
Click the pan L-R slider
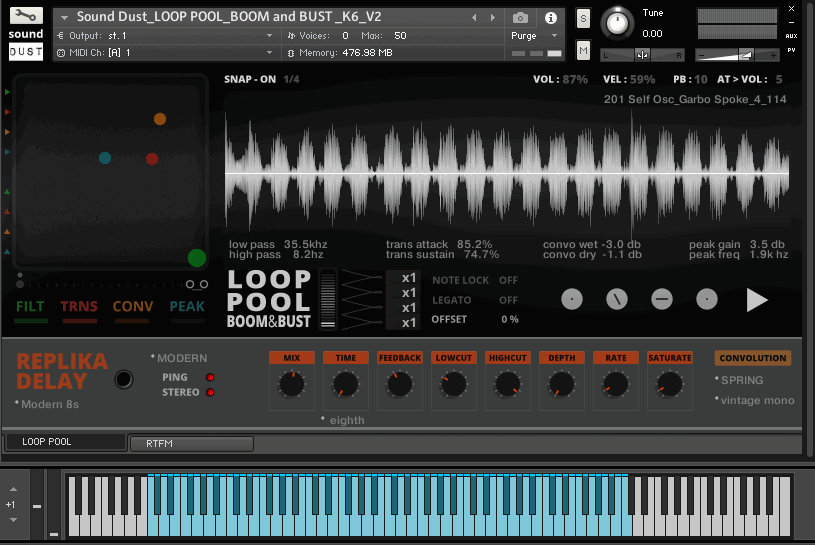pyautogui.click(x=642, y=55)
